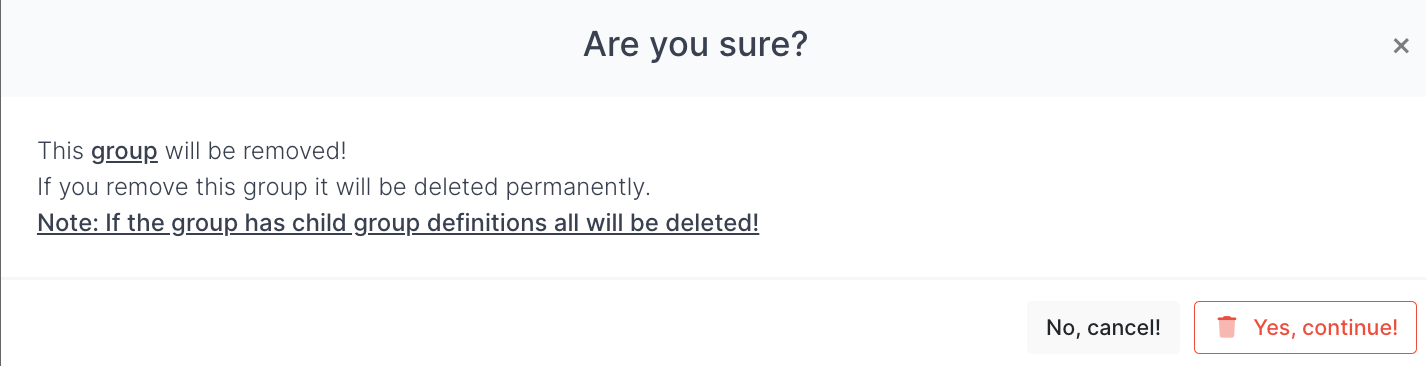
Task: Click the 'Are you sure?' heading
Action: click(x=695, y=45)
